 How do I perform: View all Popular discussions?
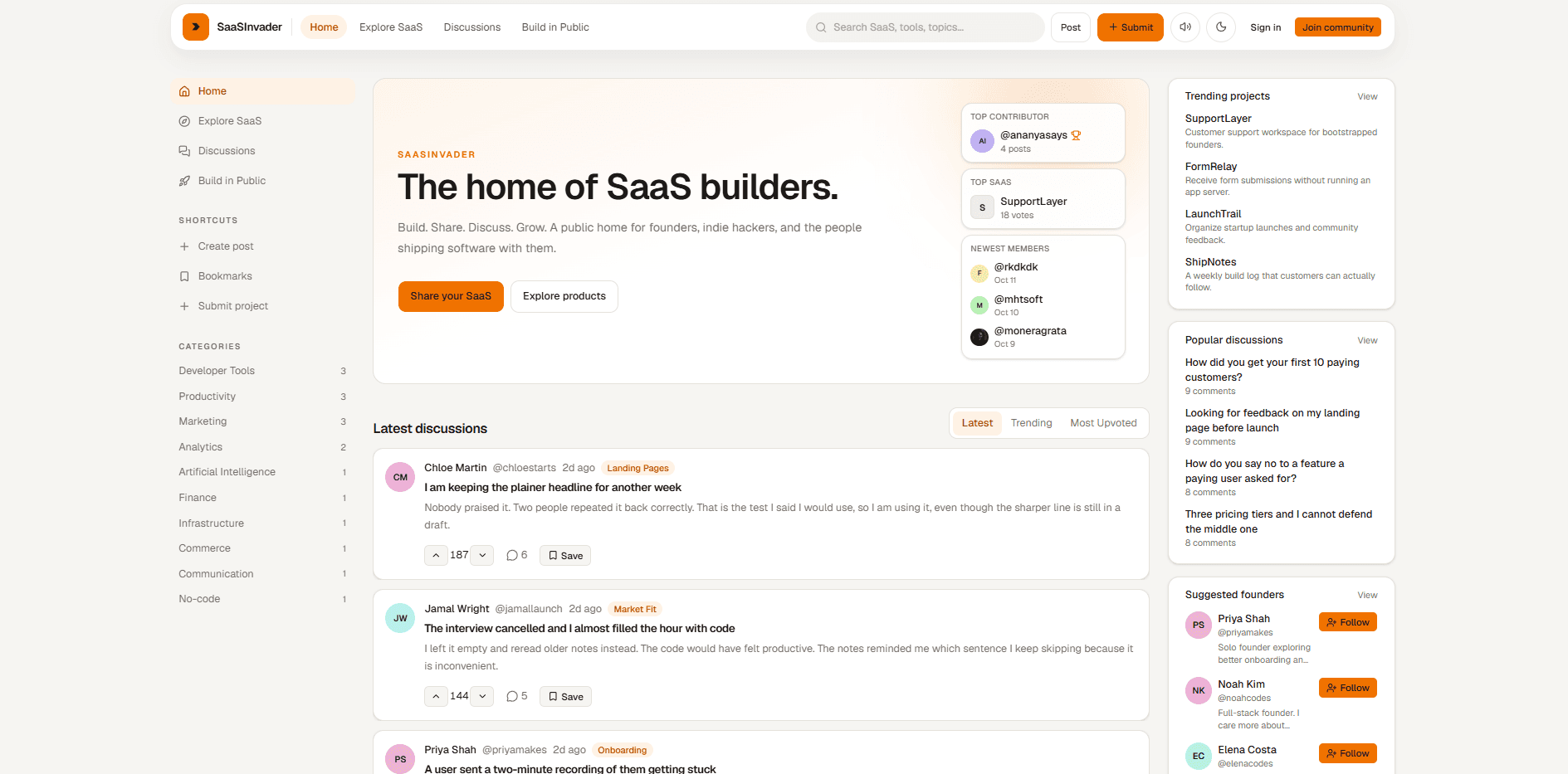click(x=1367, y=341)
